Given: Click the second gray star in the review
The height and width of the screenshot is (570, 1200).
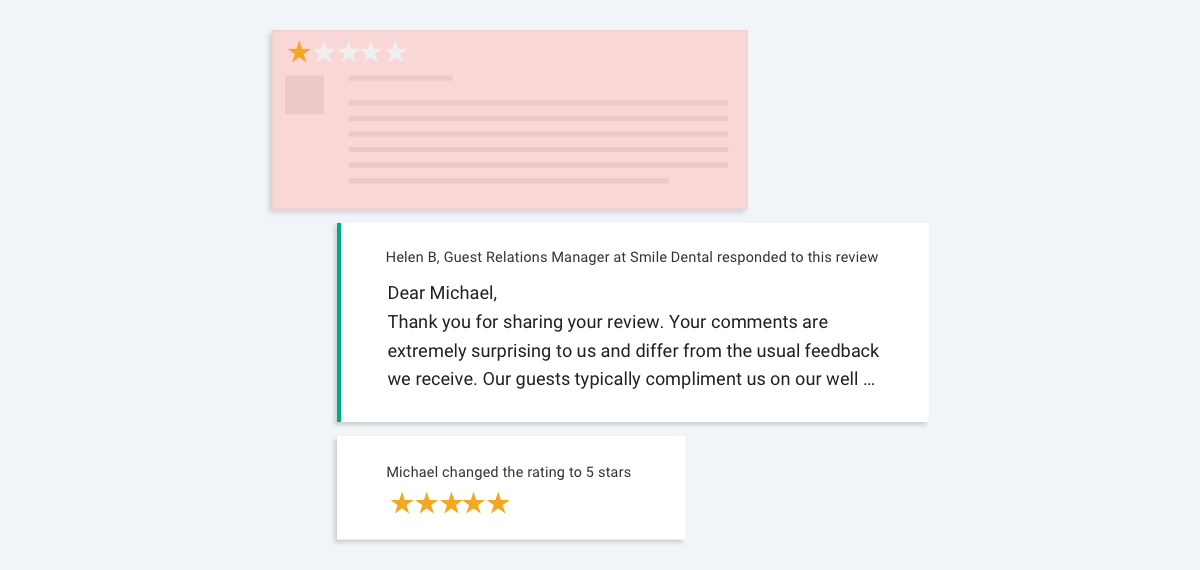Looking at the screenshot, I should 323,52.
